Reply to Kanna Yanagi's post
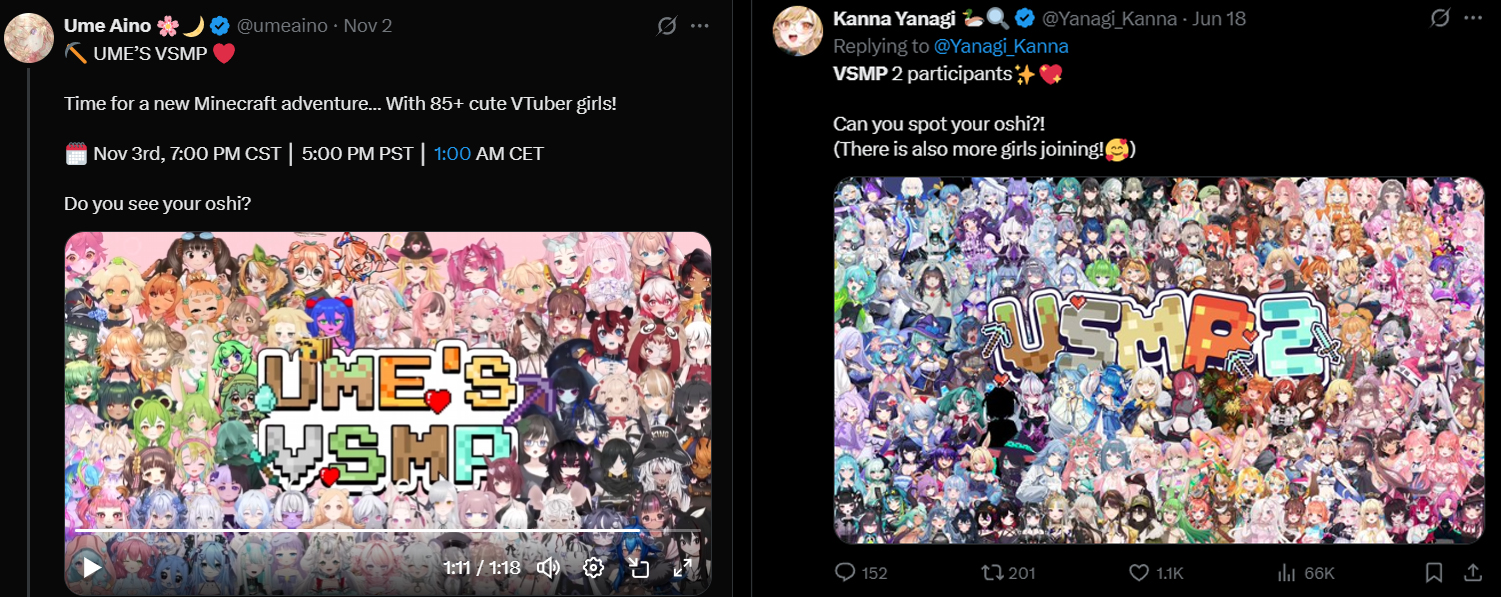1501x597 pixels. (x=860, y=573)
